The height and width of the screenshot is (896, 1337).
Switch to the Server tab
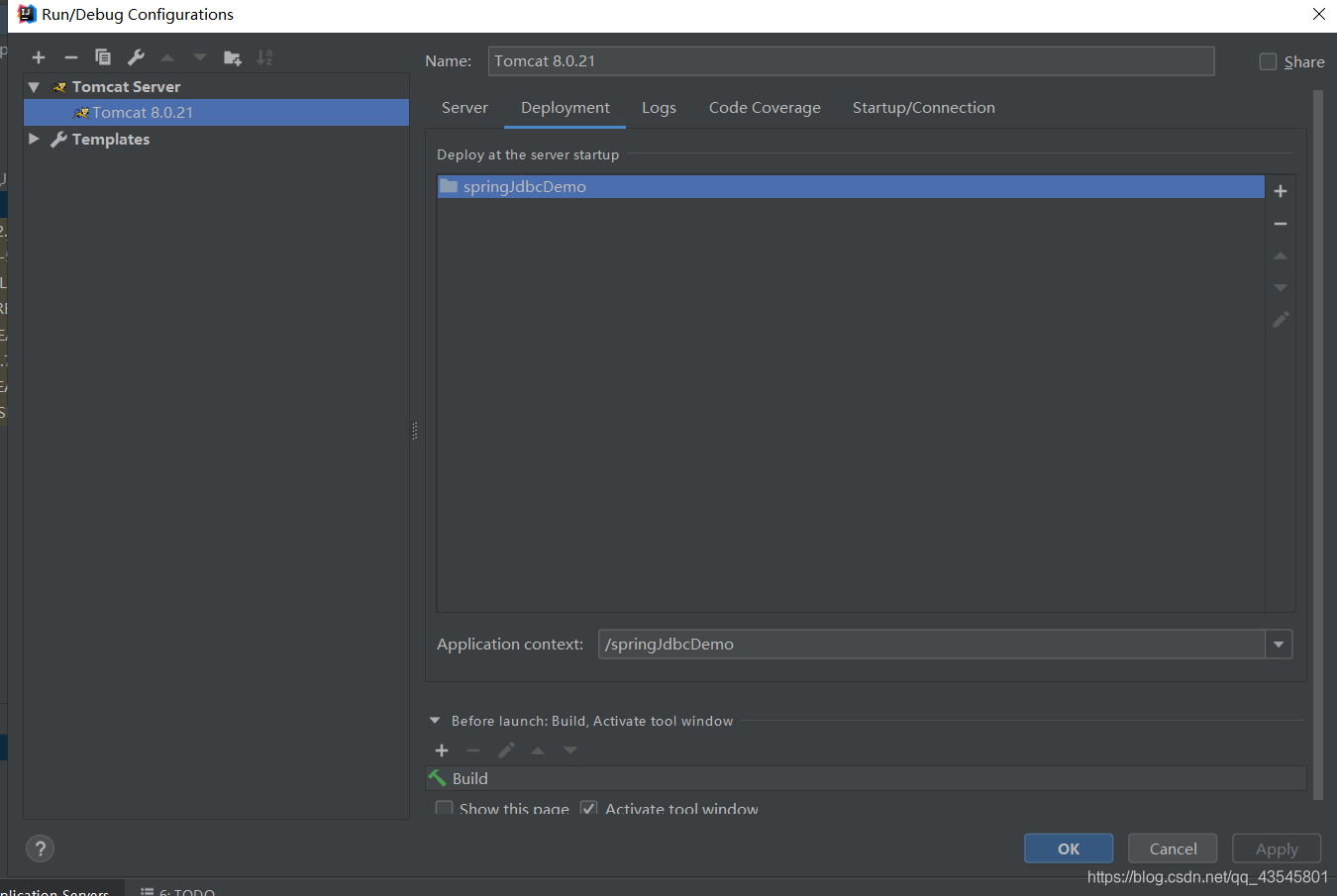click(464, 108)
